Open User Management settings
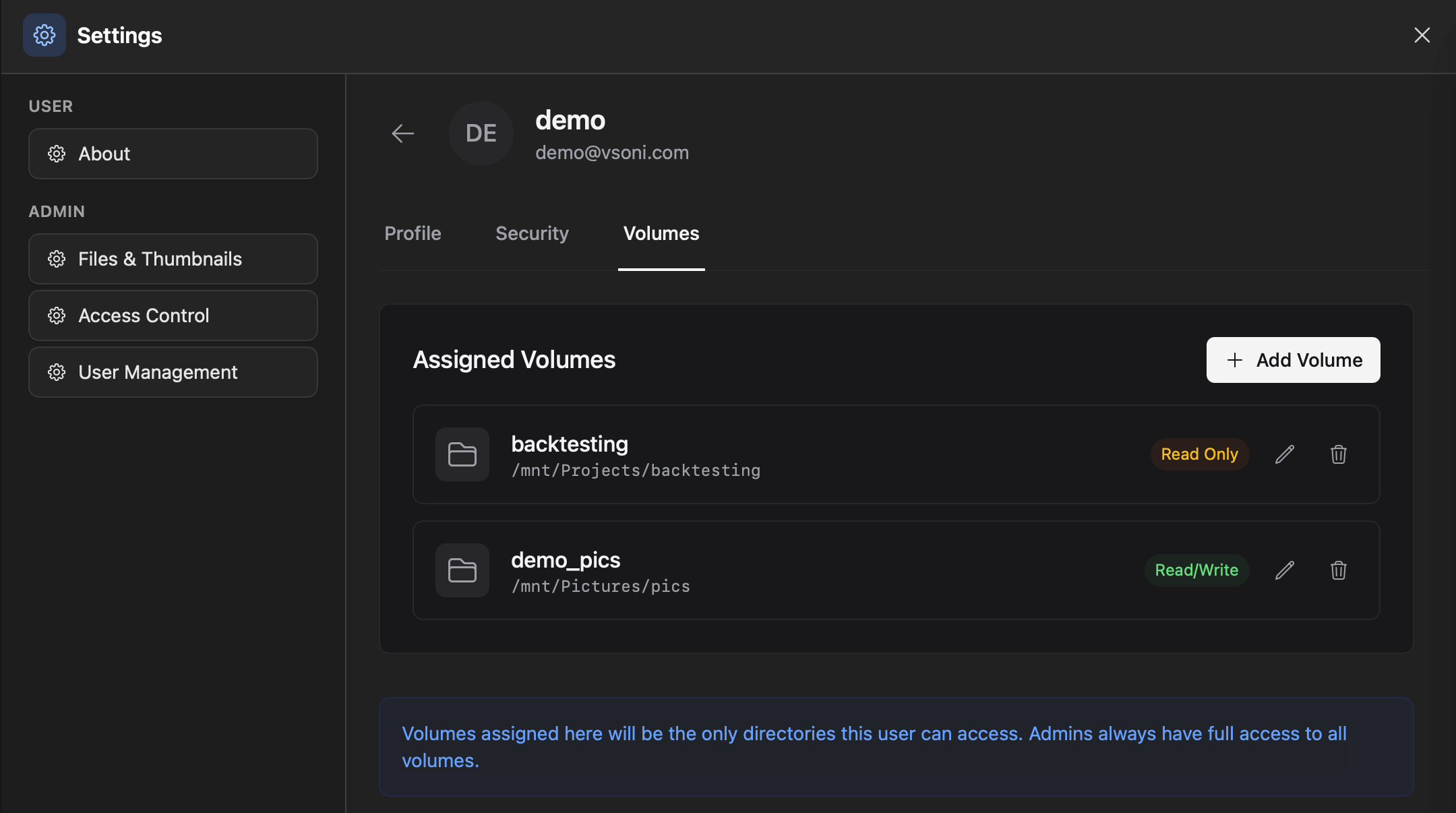Viewport: 1456px width, 813px height. pos(158,371)
